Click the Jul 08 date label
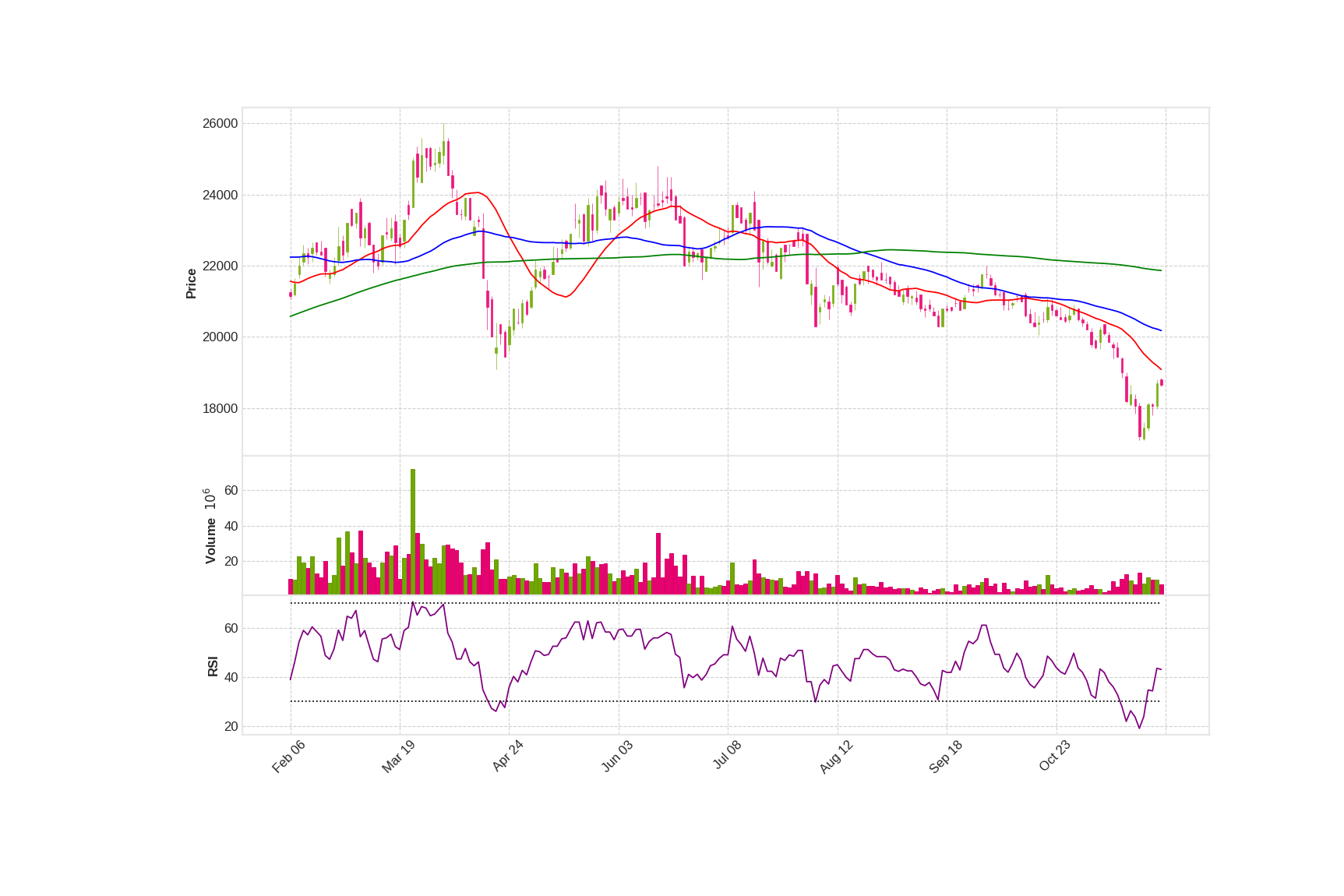1344x896 pixels. click(727, 756)
